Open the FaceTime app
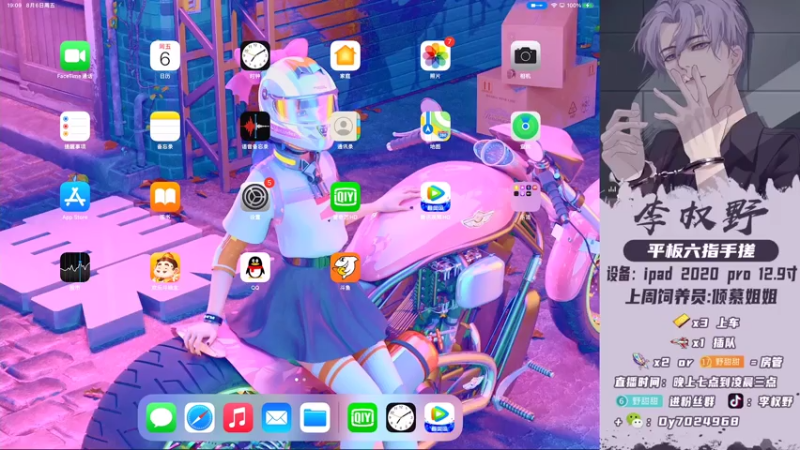Viewport: 800px width, 450px height. click(x=75, y=56)
